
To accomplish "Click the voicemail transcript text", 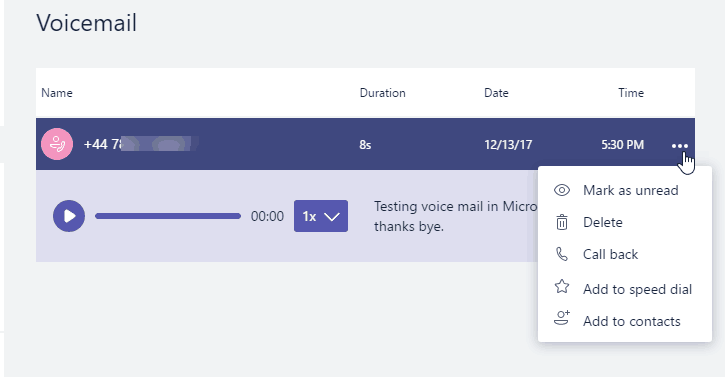I will click(455, 216).
